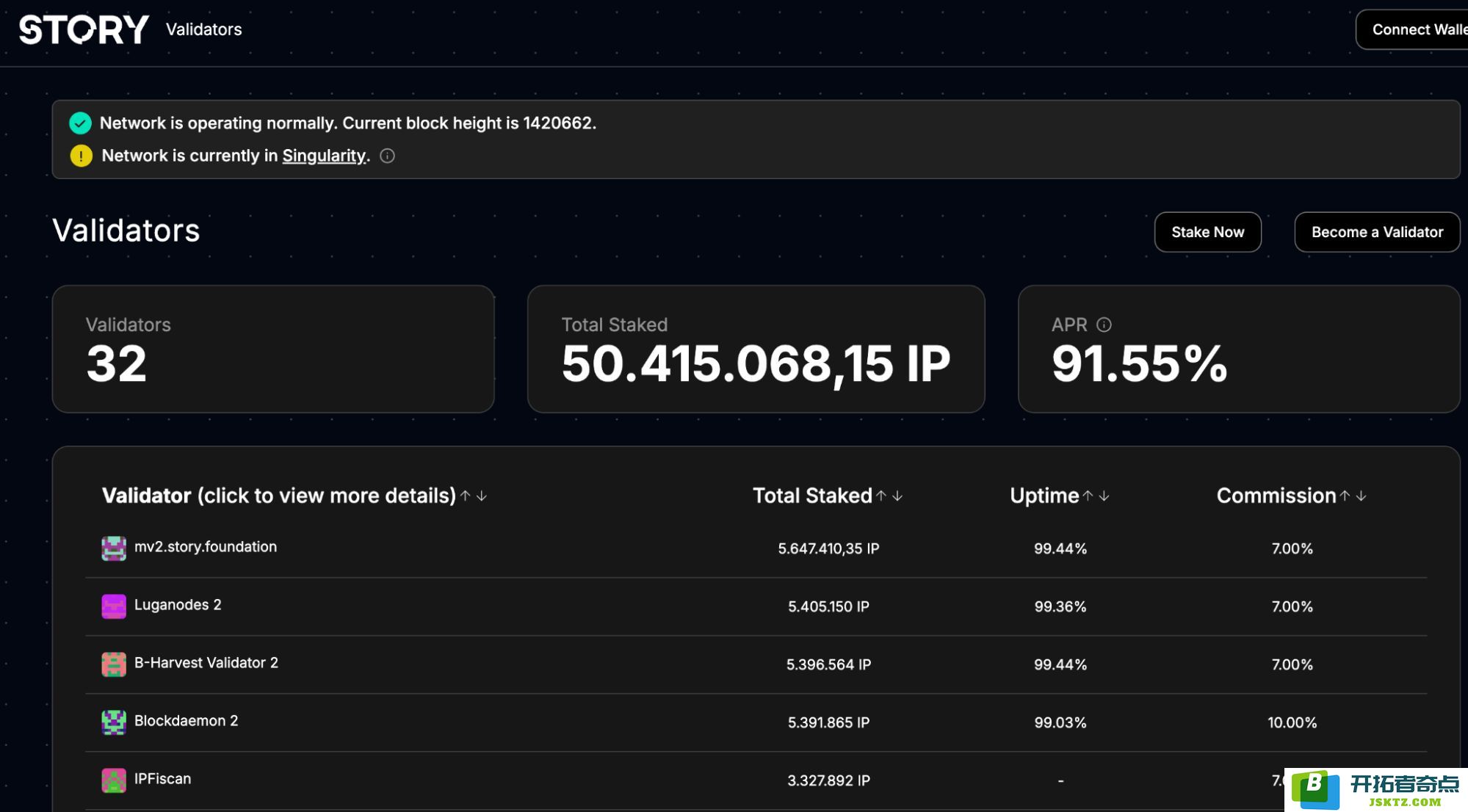Click the Stake Now button
The height and width of the screenshot is (812, 1468).
tap(1208, 232)
